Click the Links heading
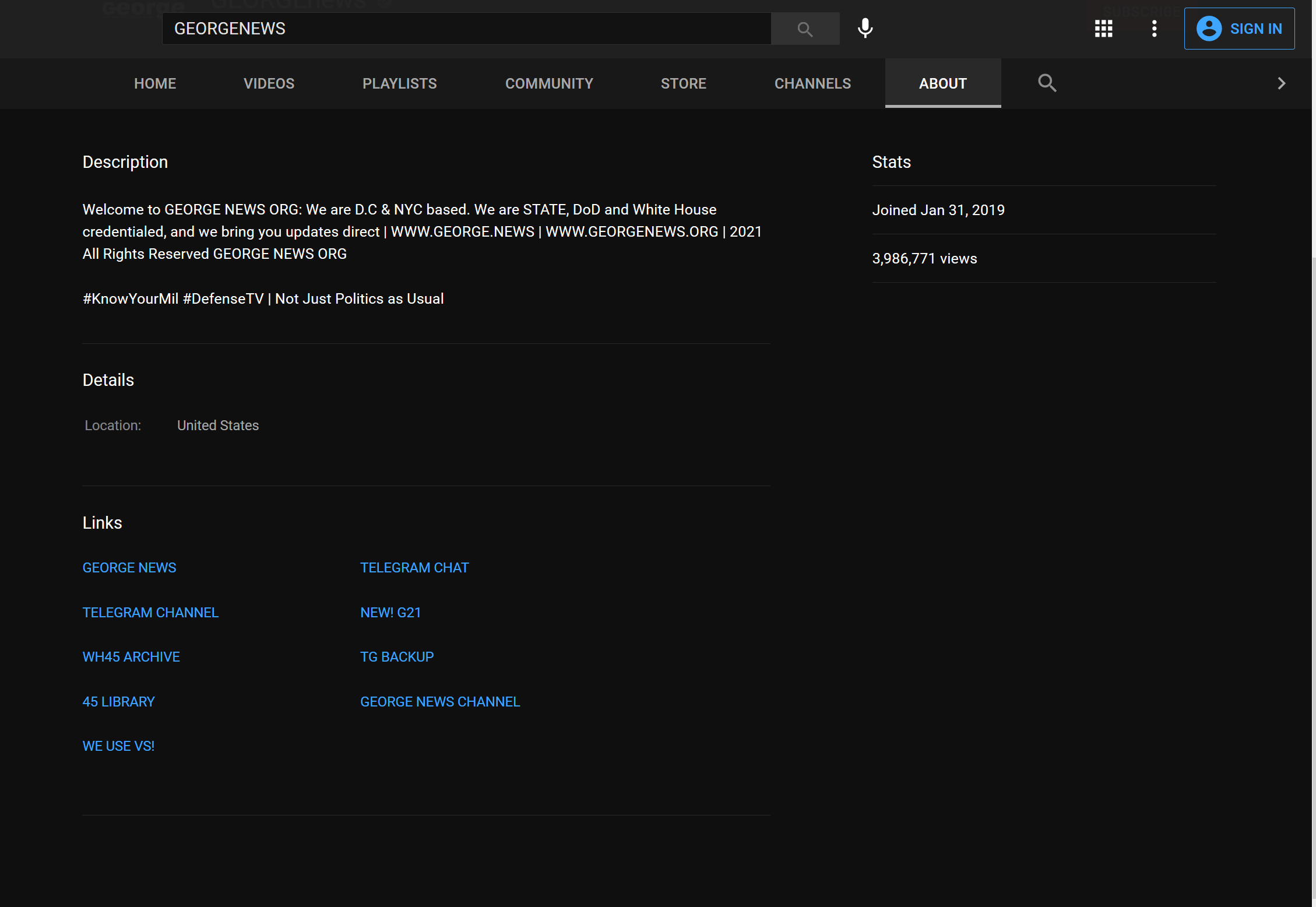This screenshot has height=907, width=1316. [x=103, y=523]
